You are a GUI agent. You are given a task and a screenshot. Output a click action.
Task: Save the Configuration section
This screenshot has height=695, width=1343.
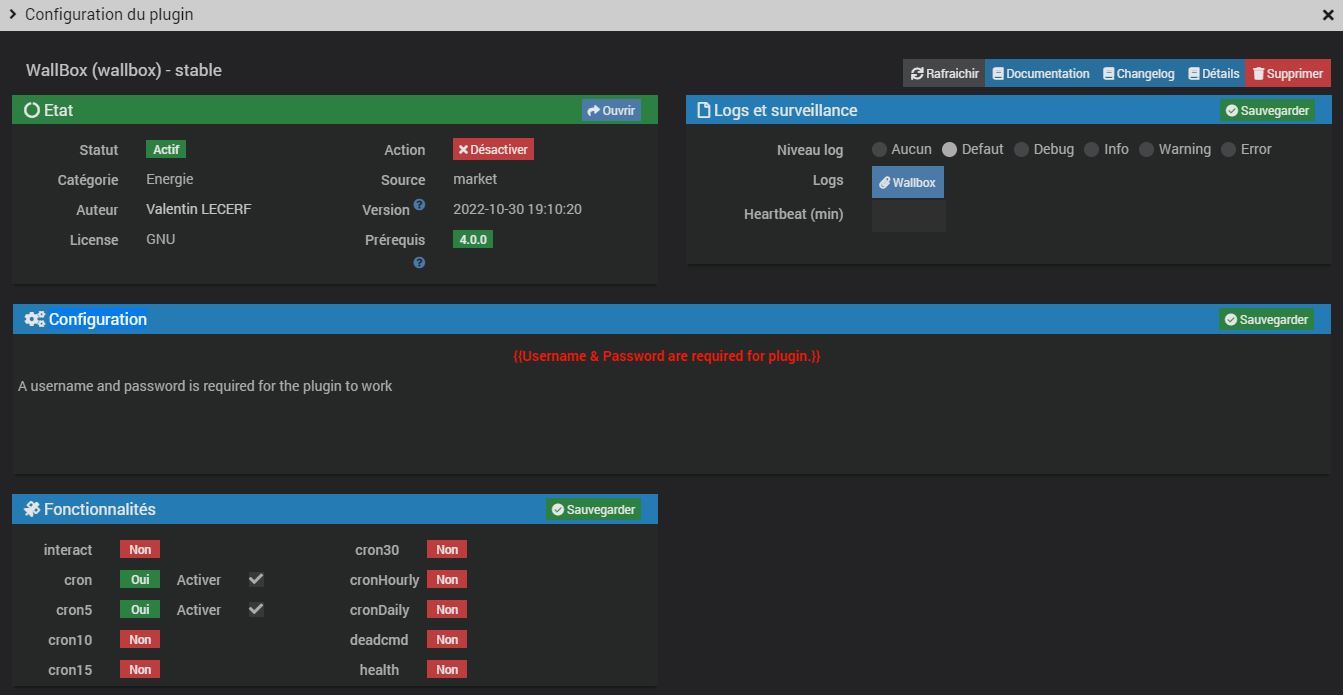click(1267, 319)
